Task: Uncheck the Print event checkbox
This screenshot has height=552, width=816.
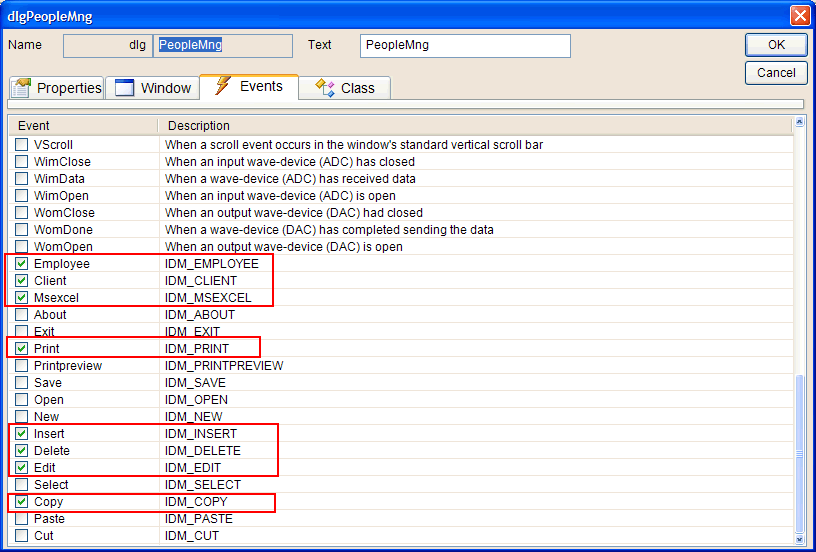Action: (21, 349)
